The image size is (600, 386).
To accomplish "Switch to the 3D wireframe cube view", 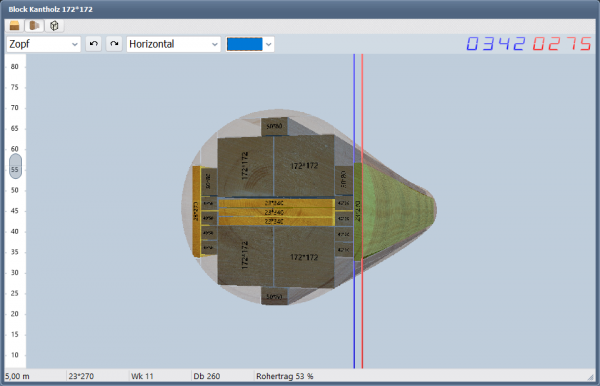I will tap(54, 26).
